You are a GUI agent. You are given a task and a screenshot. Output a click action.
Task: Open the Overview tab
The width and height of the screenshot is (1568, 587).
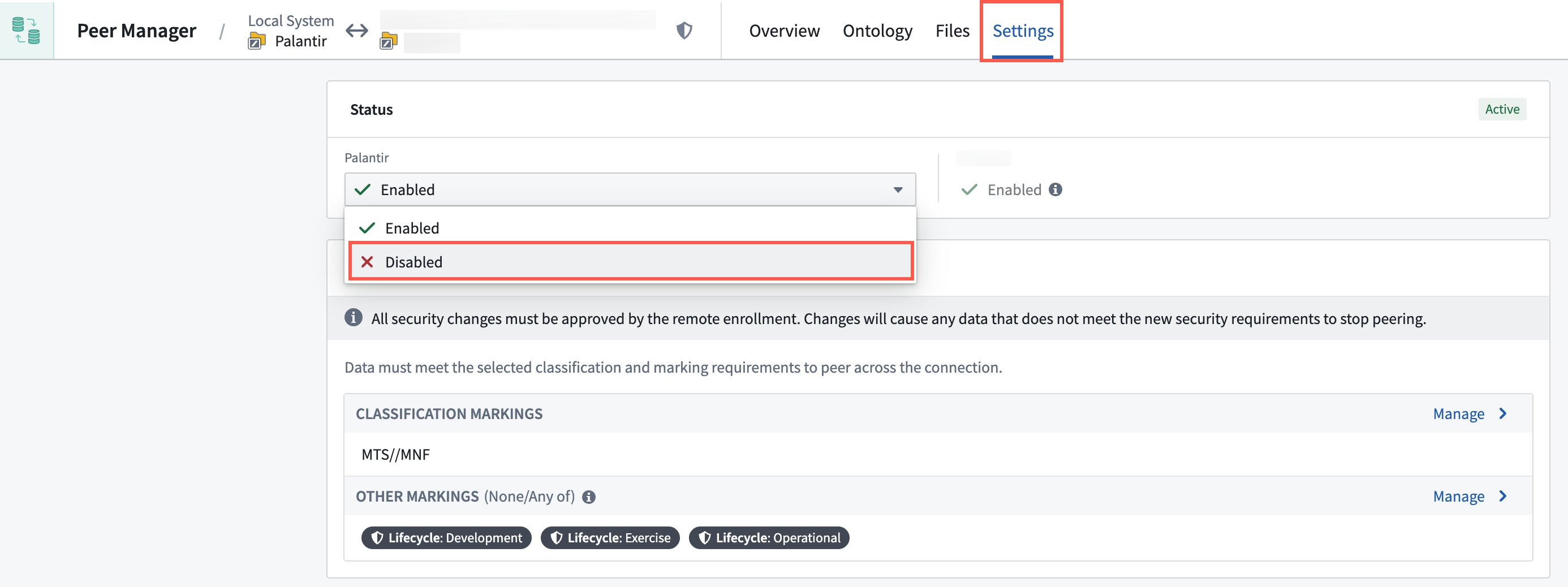point(784,31)
